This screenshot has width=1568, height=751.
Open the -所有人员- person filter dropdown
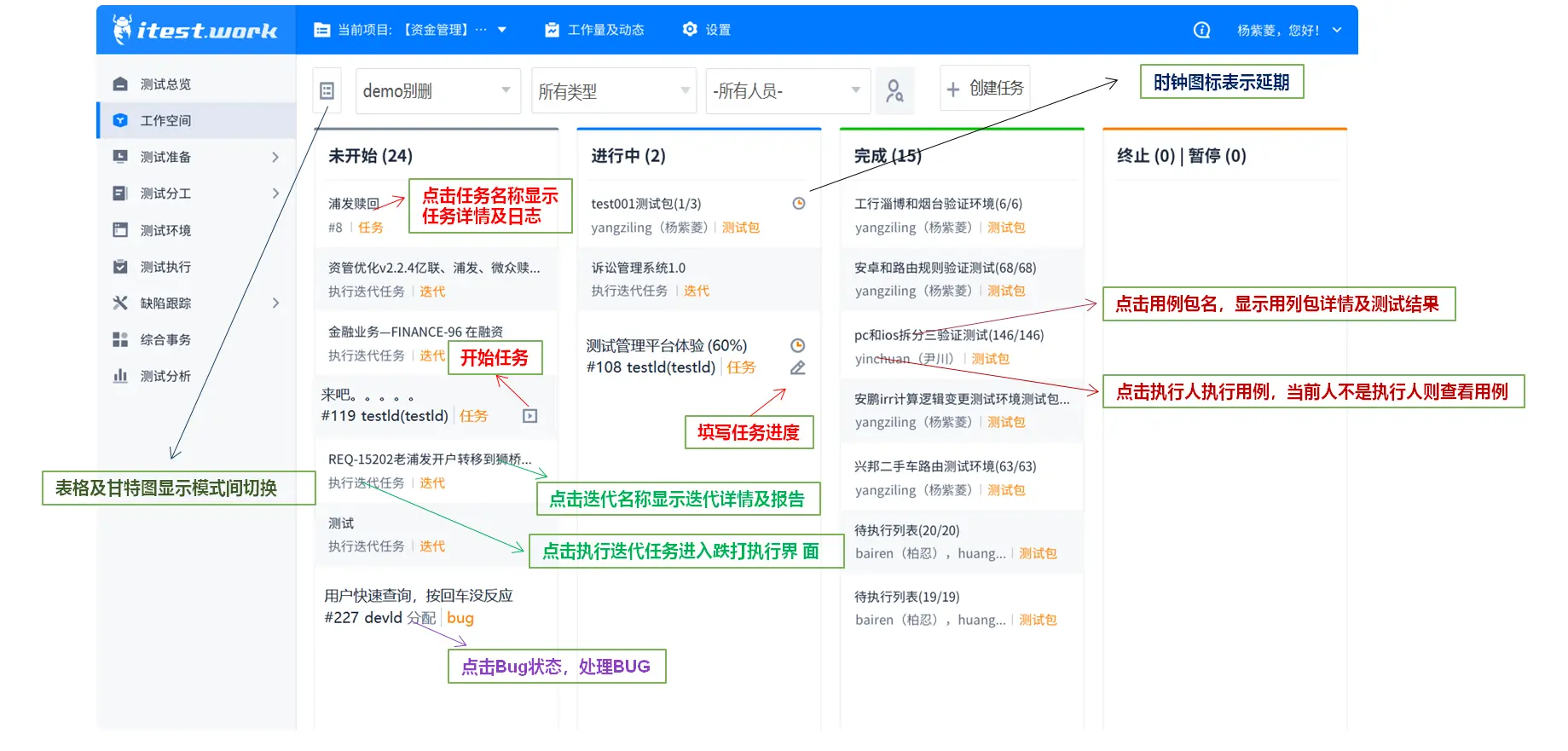(789, 90)
